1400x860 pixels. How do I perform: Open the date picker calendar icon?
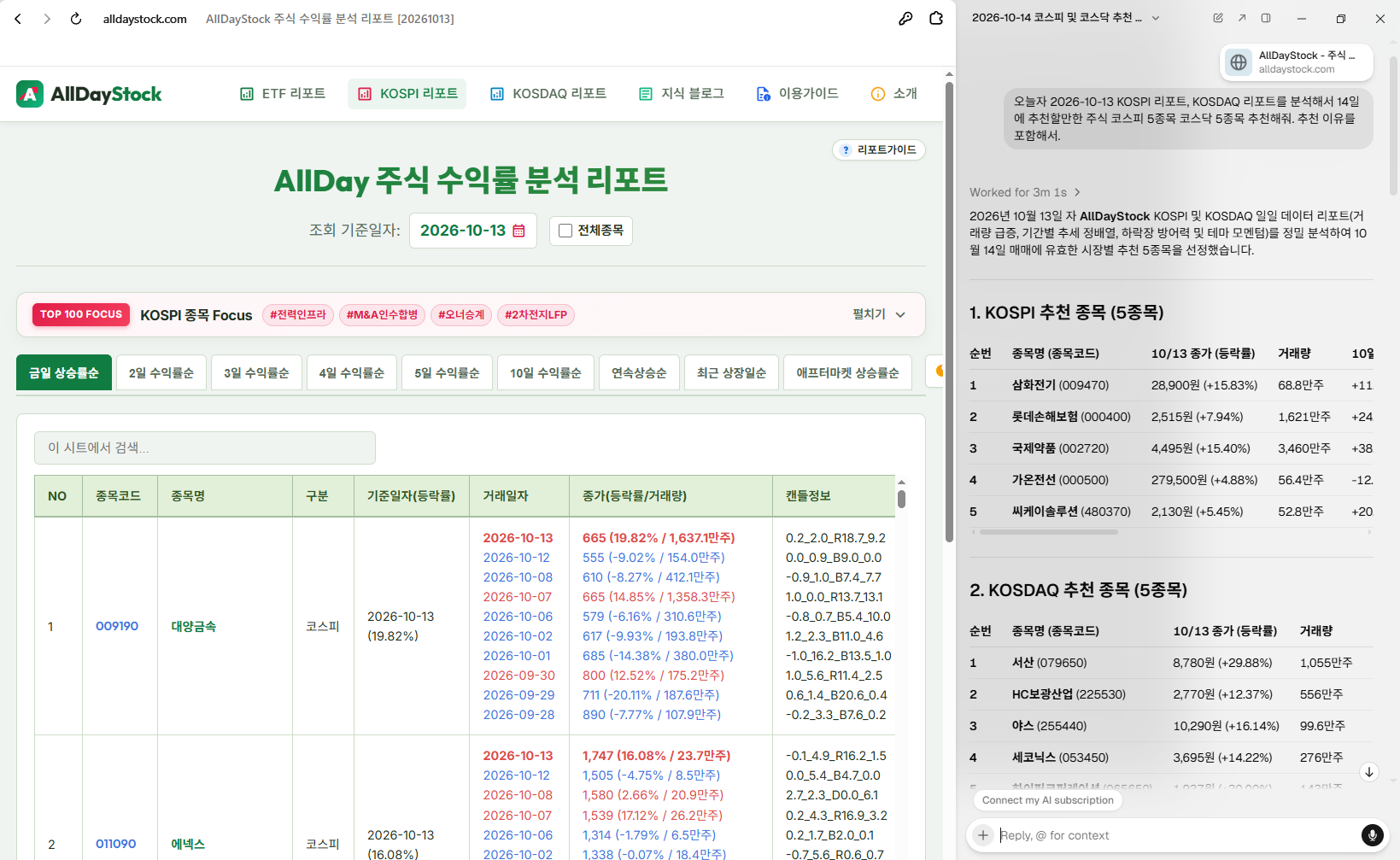coord(518,231)
